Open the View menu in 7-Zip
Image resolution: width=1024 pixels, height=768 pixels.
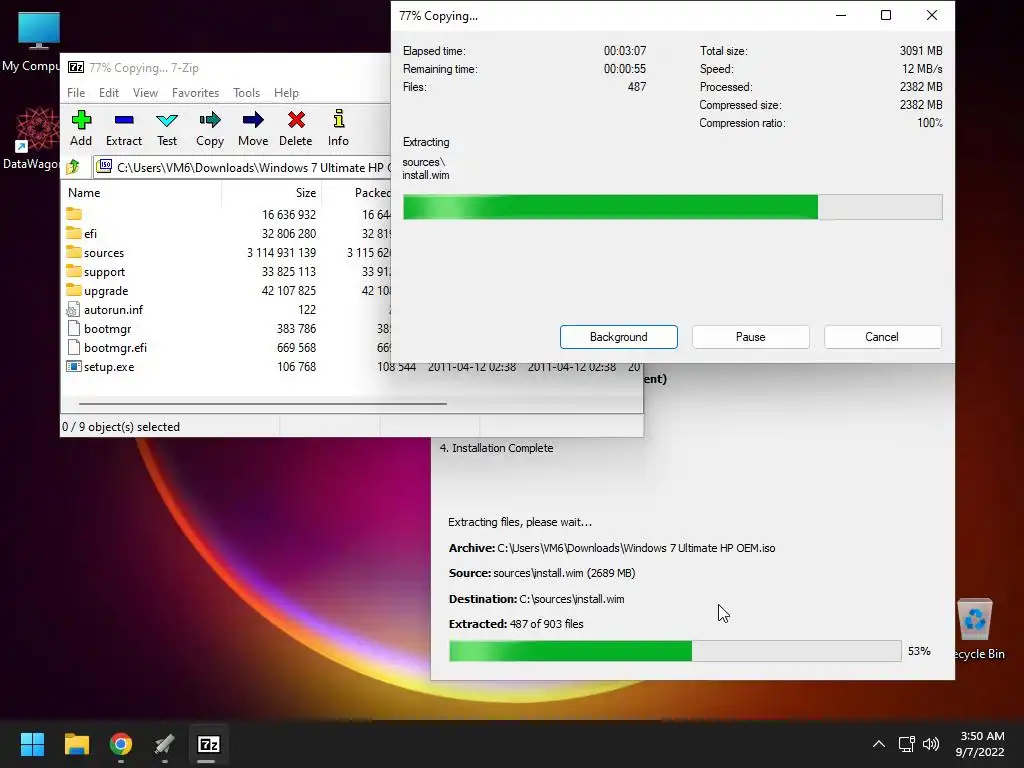(x=146, y=93)
